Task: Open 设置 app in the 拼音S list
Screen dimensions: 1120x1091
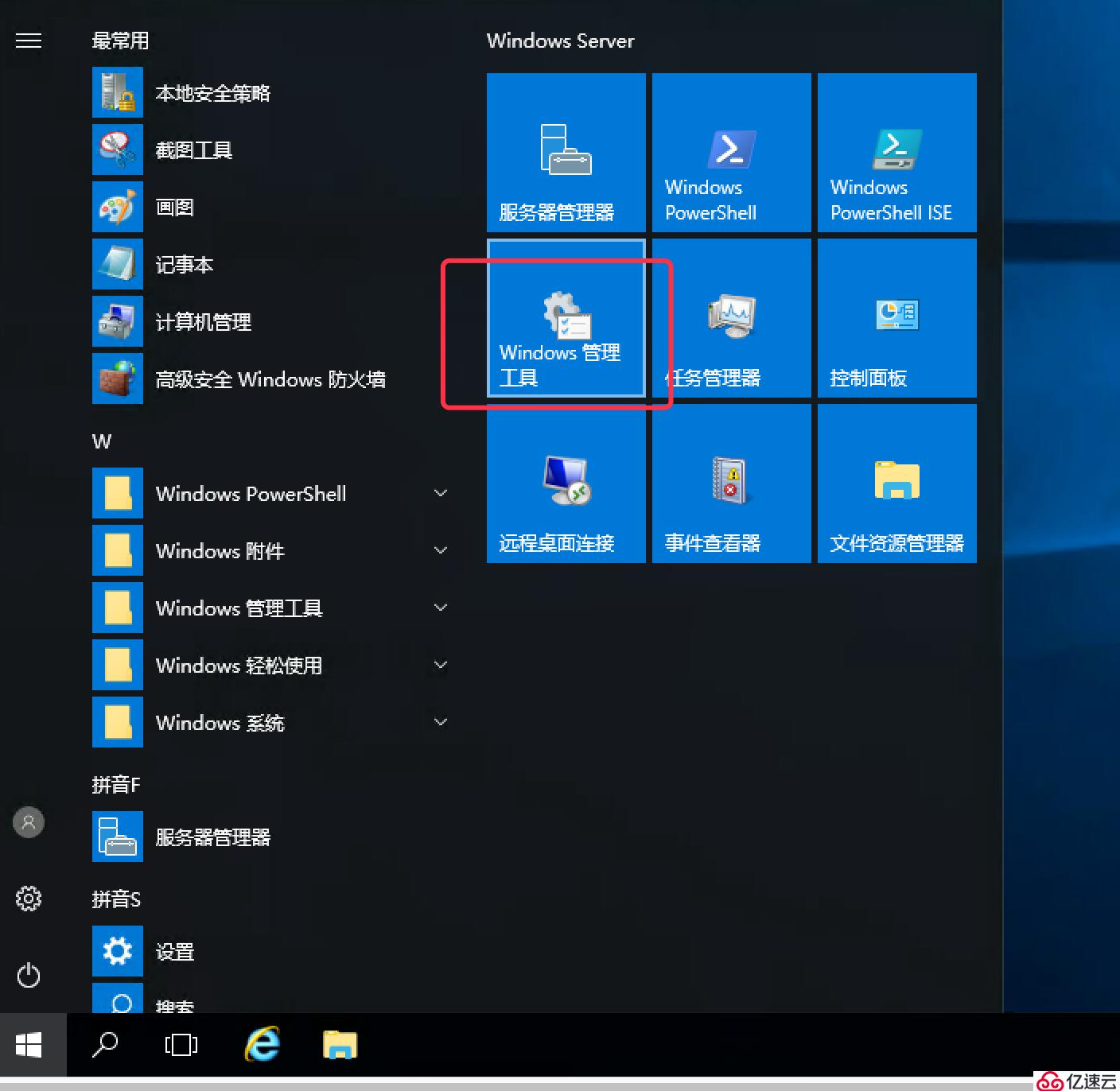Action: (x=118, y=951)
